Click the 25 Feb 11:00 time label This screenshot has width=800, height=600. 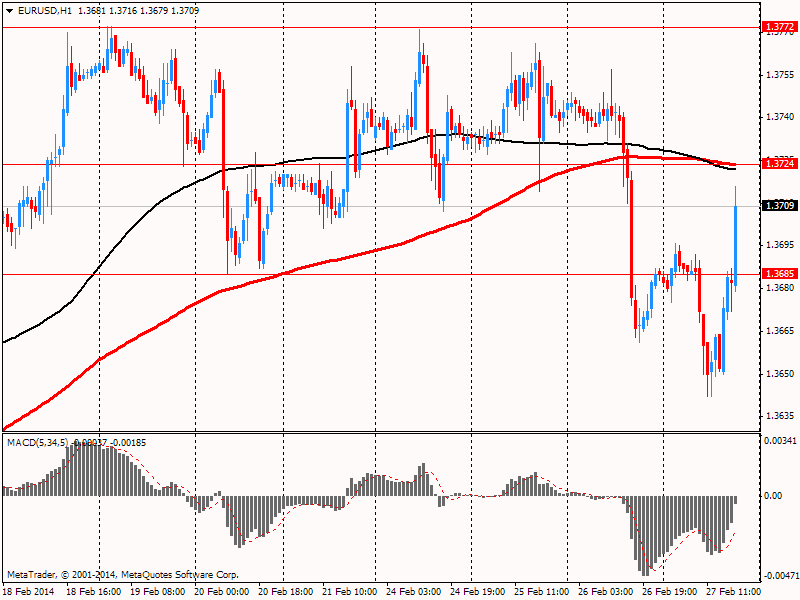point(542,591)
